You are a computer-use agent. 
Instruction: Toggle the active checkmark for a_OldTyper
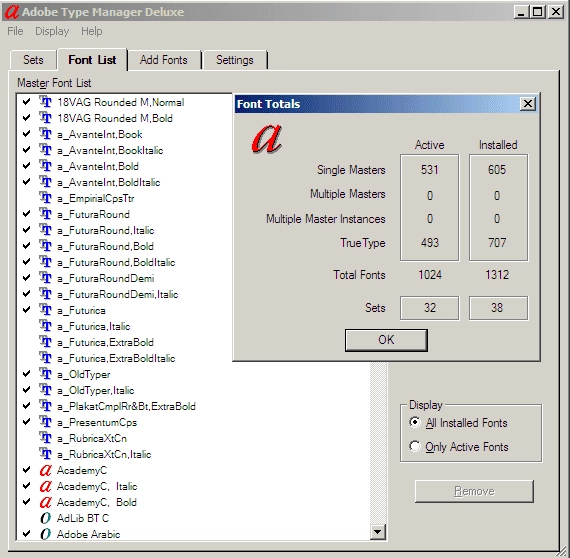pos(27,373)
